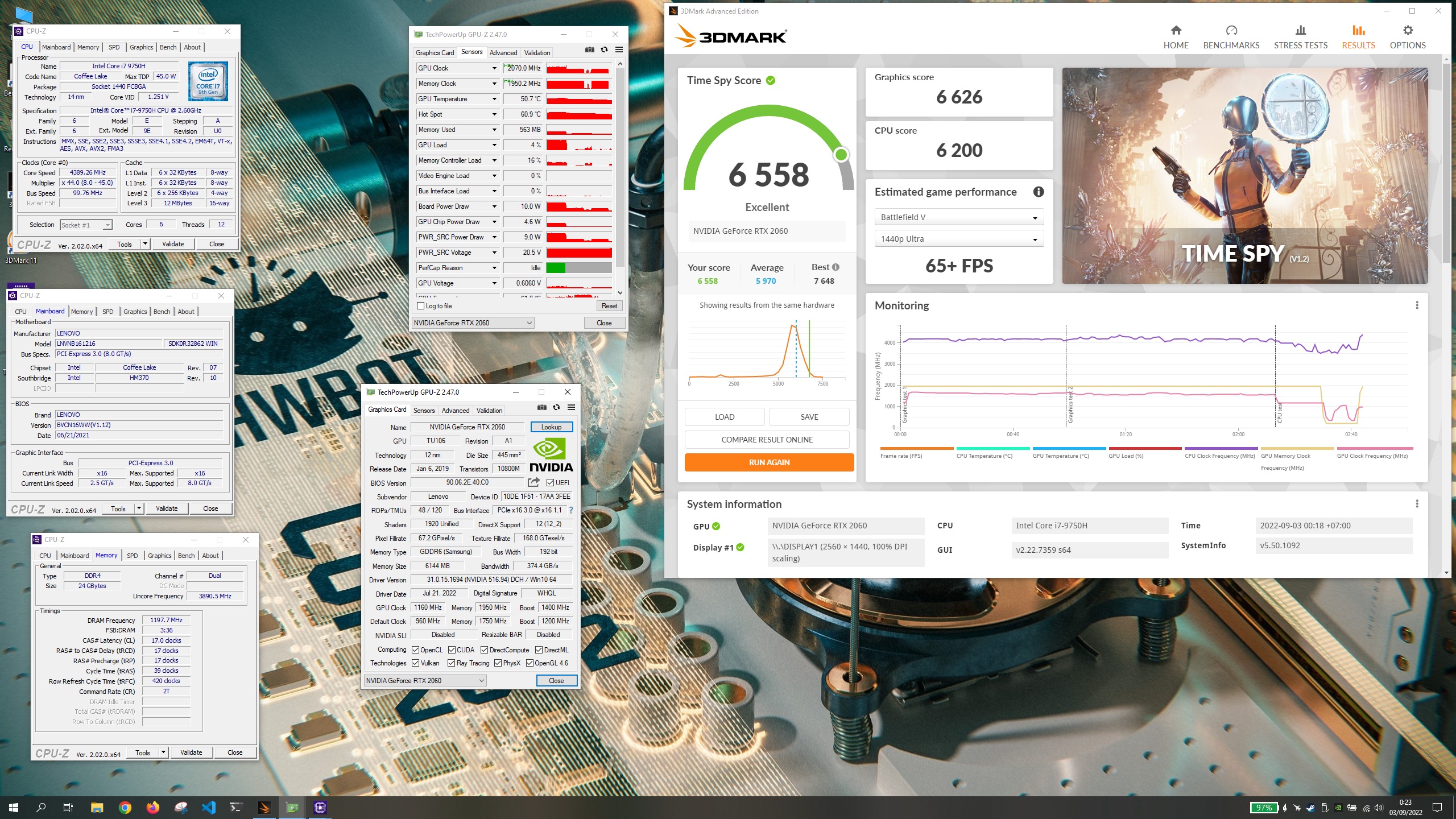This screenshot has height=819, width=1456.
Task: Toggle the DirectCompute checkbox in GPU-Z
Action: [484, 650]
